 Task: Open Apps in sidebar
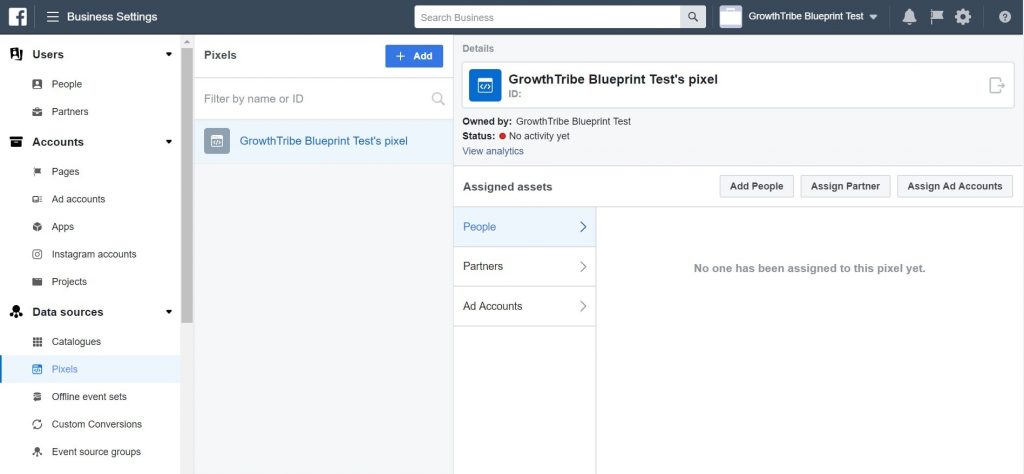coord(63,227)
